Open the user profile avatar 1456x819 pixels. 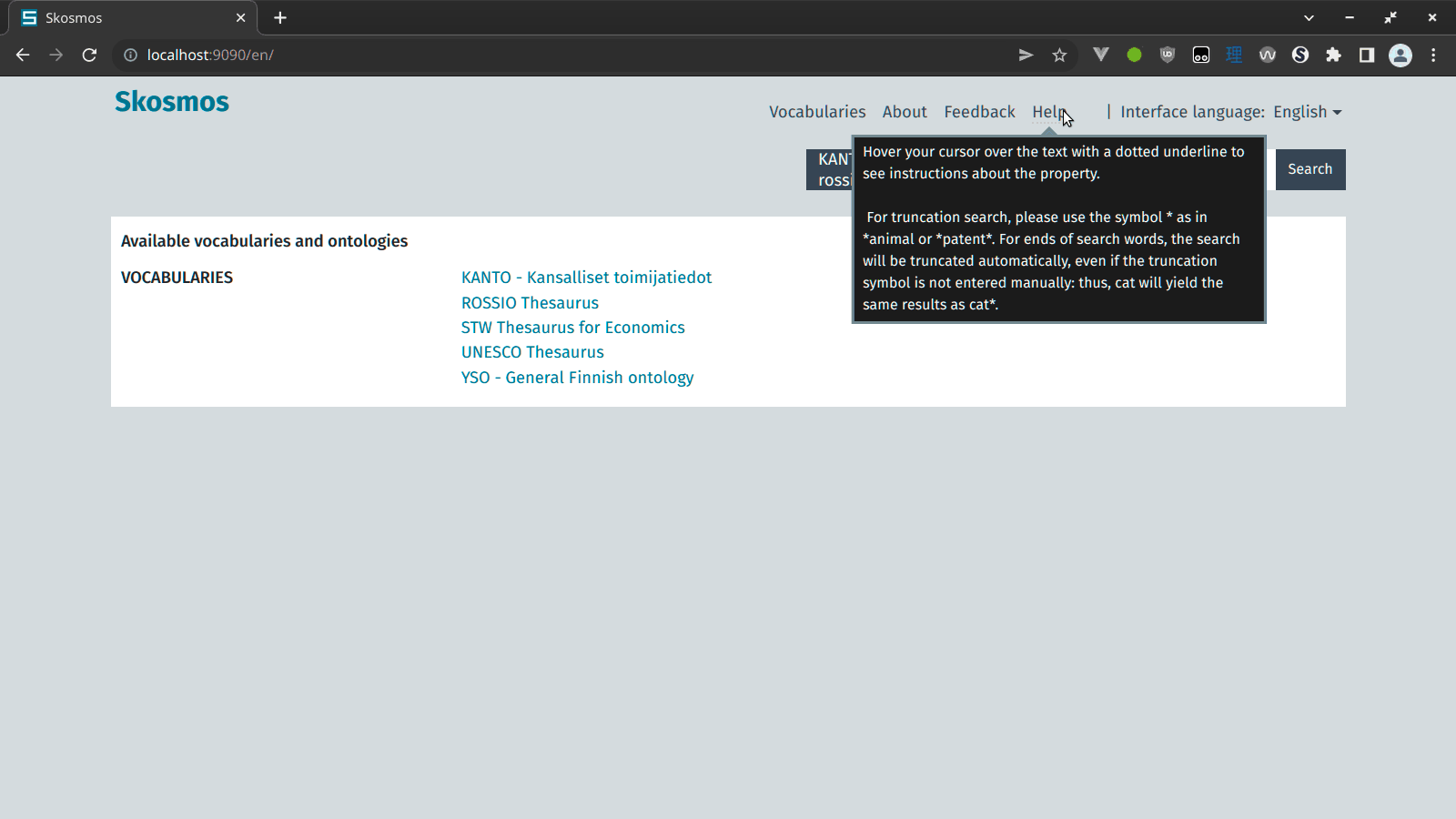[1400, 55]
